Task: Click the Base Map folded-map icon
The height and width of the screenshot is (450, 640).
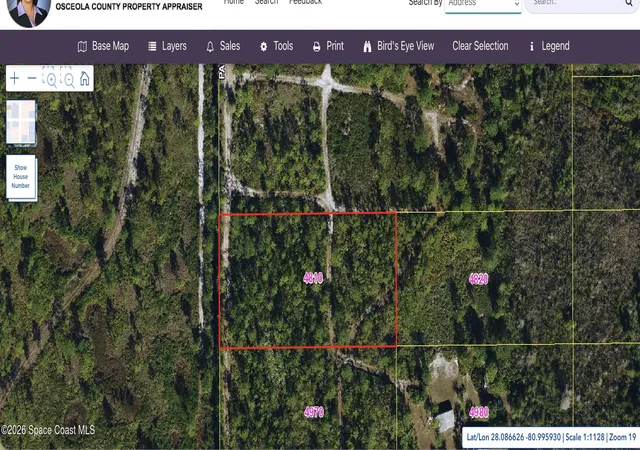Action: [82, 47]
